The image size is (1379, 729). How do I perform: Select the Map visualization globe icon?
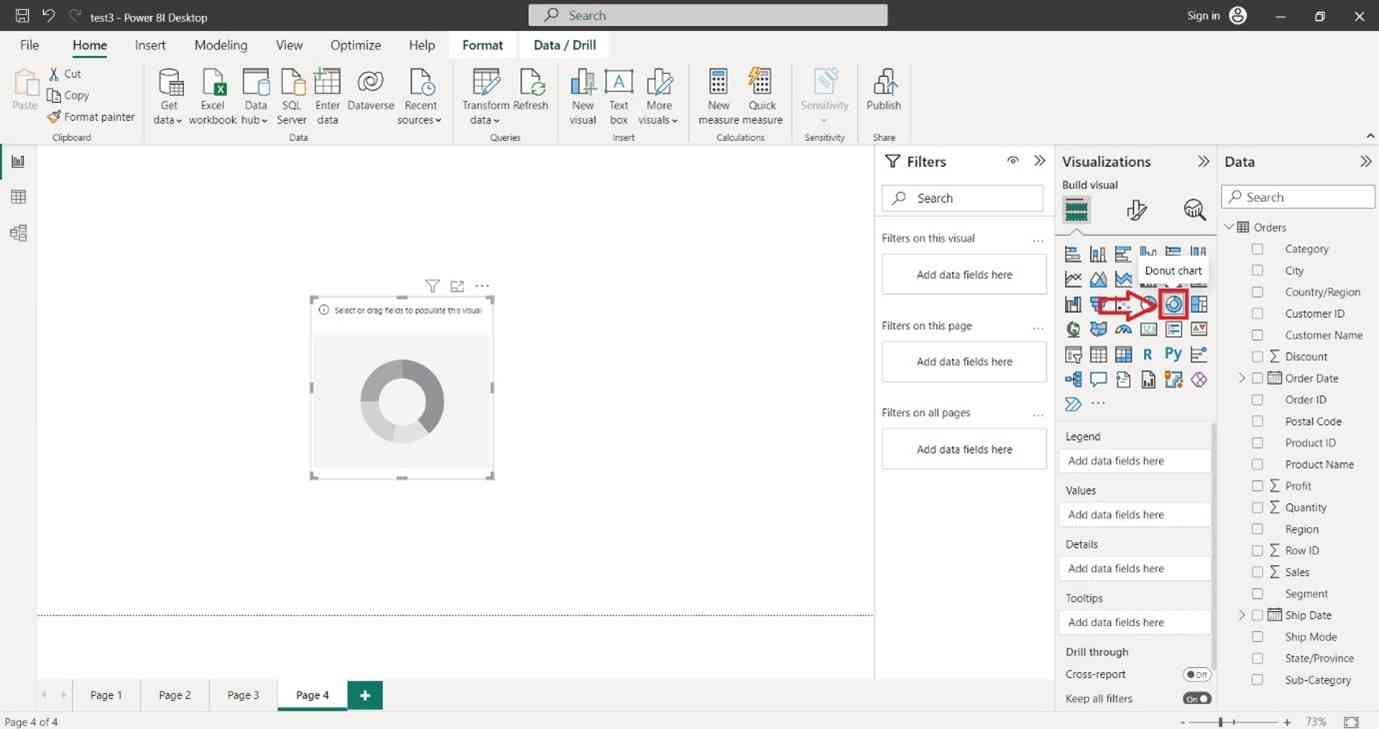click(1073, 329)
